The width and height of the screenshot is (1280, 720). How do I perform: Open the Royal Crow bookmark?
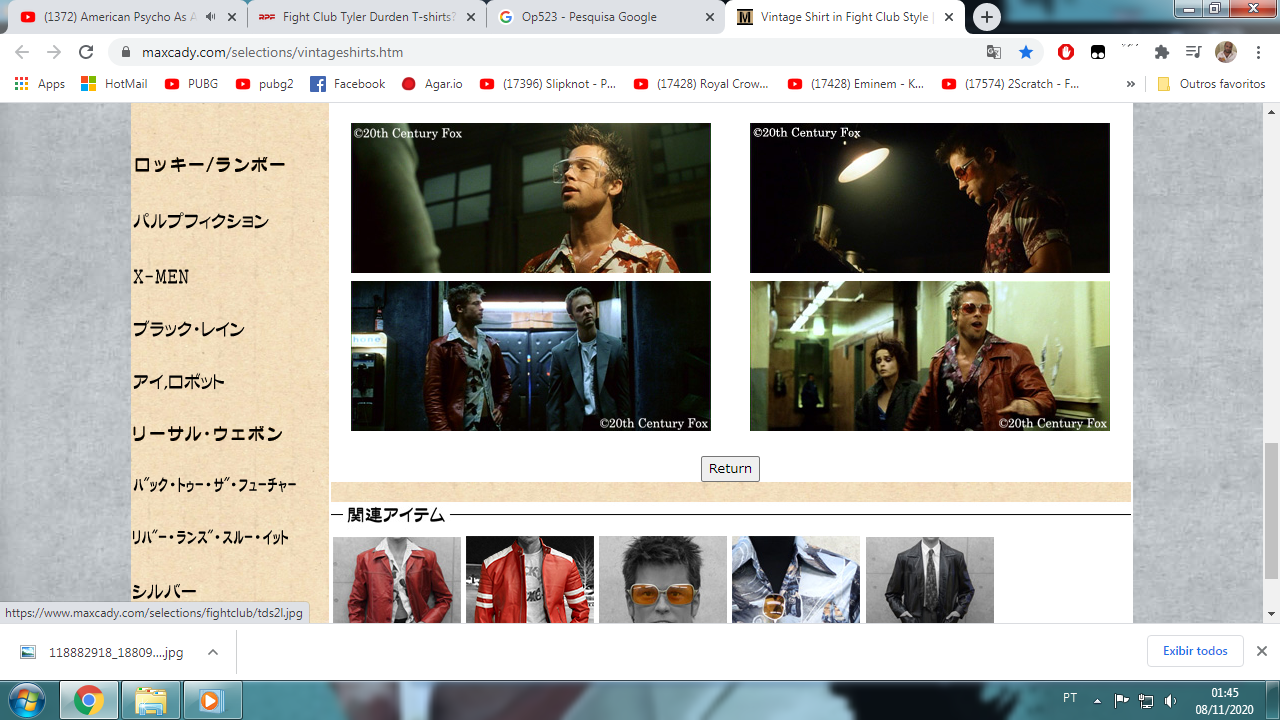pyautogui.click(x=702, y=84)
